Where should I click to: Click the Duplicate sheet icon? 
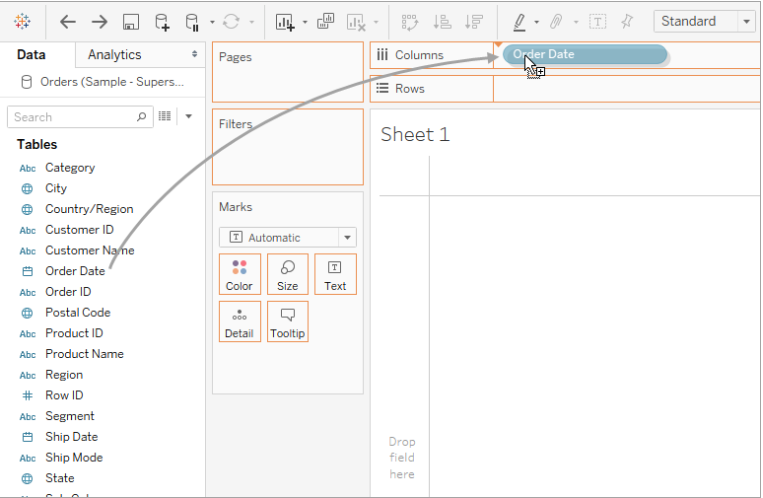(x=326, y=21)
